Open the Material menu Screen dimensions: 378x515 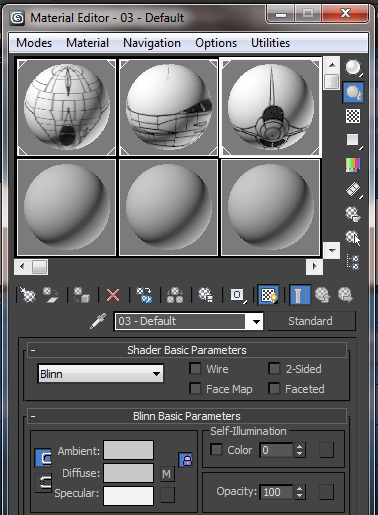tap(88, 43)
